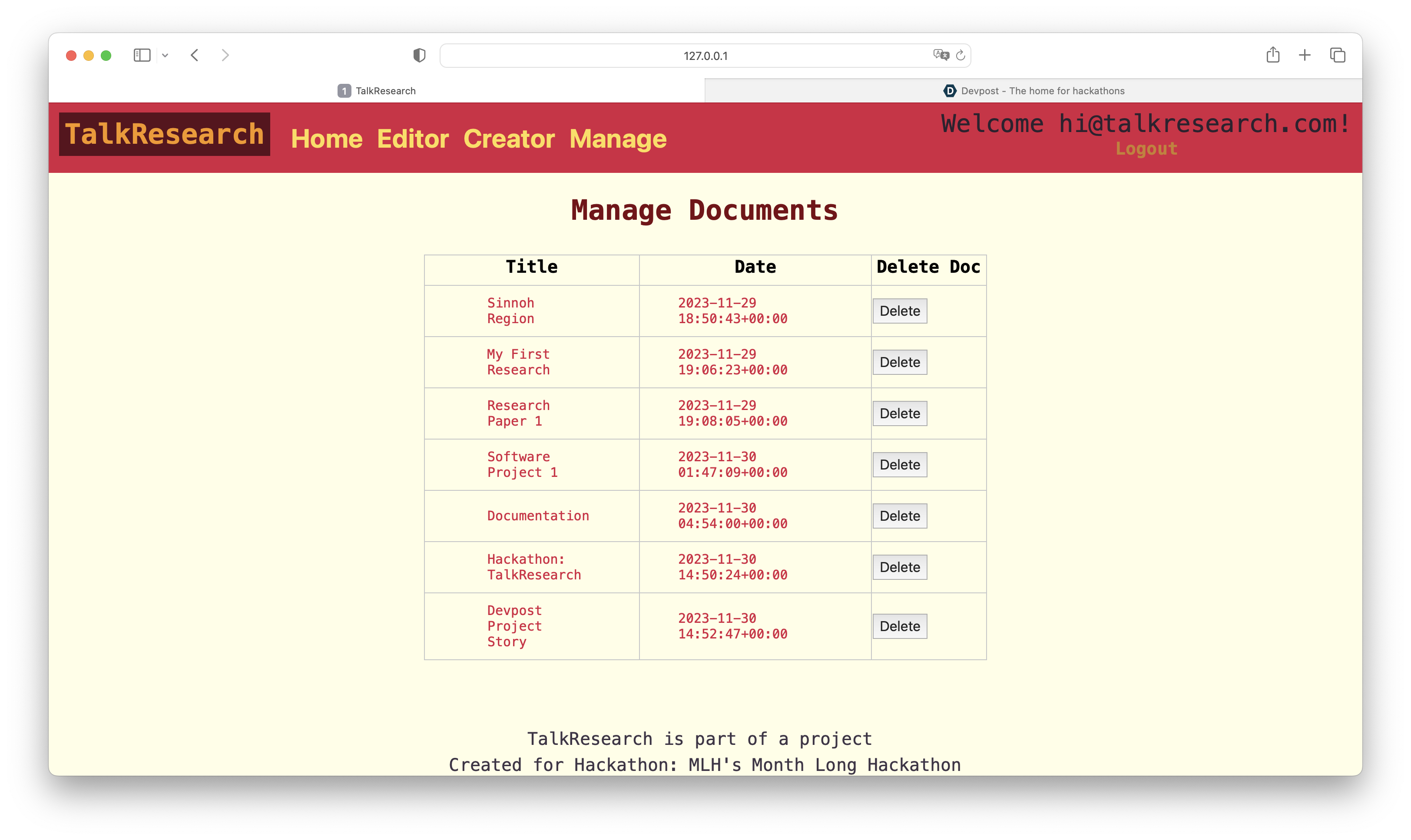Delete the Sinnoh Region document
This screenshot has height=840, width=1411.
899,311
